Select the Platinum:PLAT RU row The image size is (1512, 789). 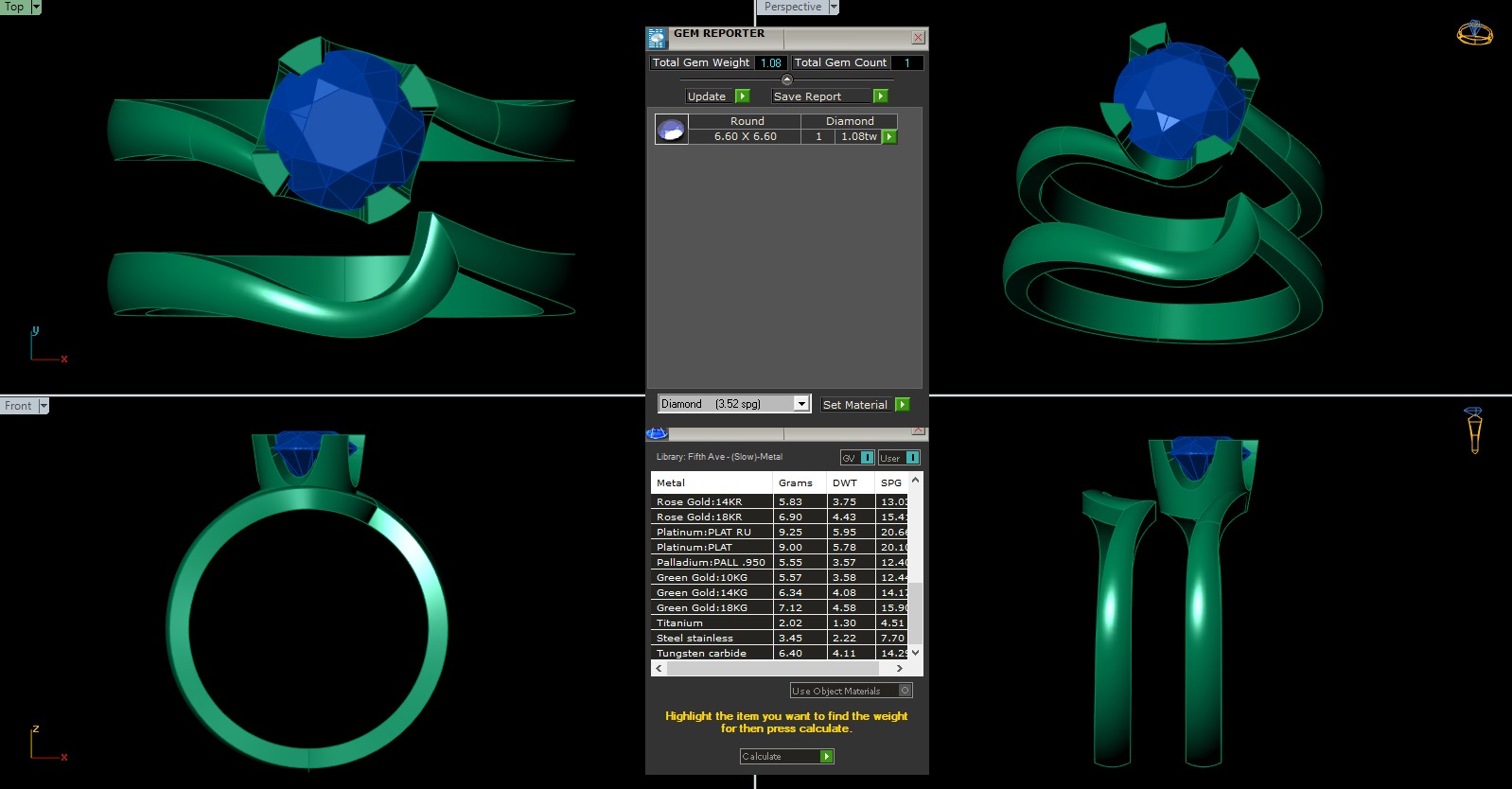780,532
